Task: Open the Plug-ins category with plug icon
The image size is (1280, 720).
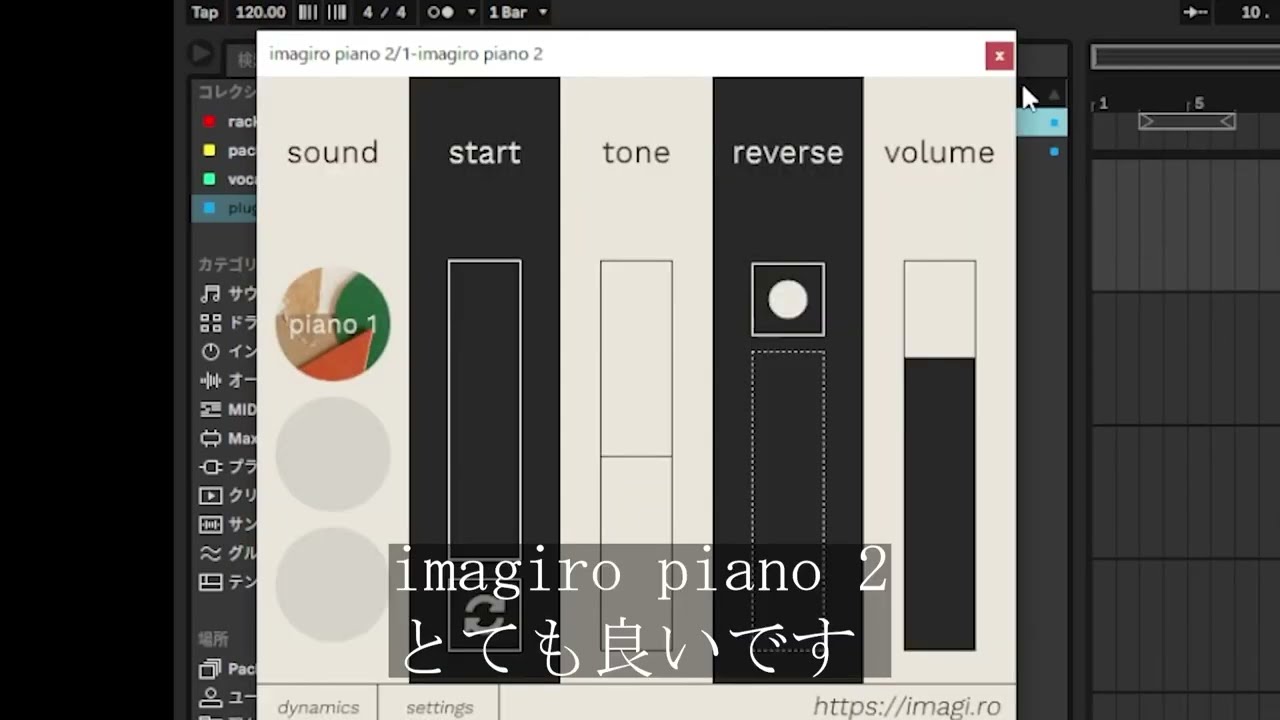Action: (227, 467)
